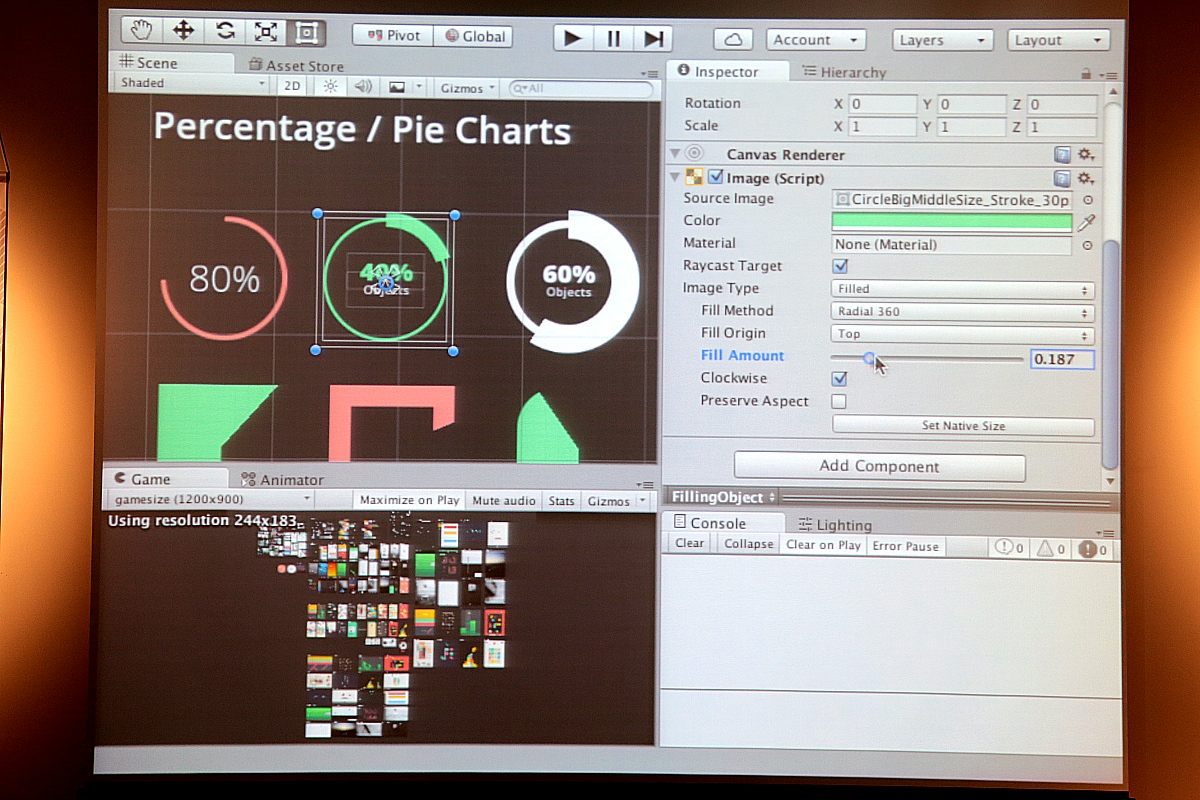Switch to the Hierarchy tab
Viewport: 1200px width, 800px height.
point(843,72)
